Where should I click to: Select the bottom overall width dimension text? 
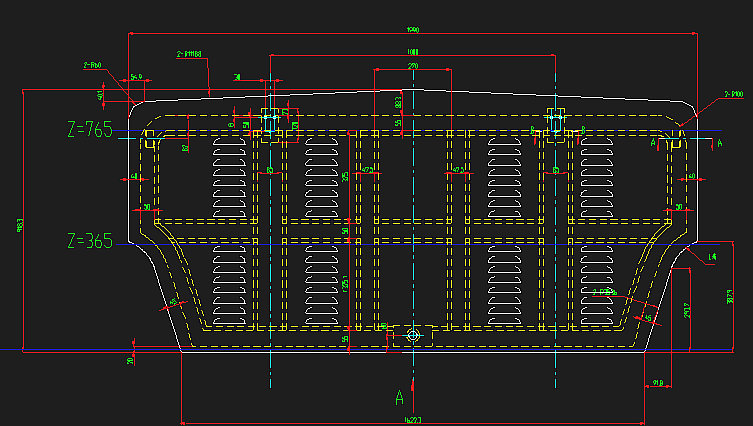click(x=411, y=421)
